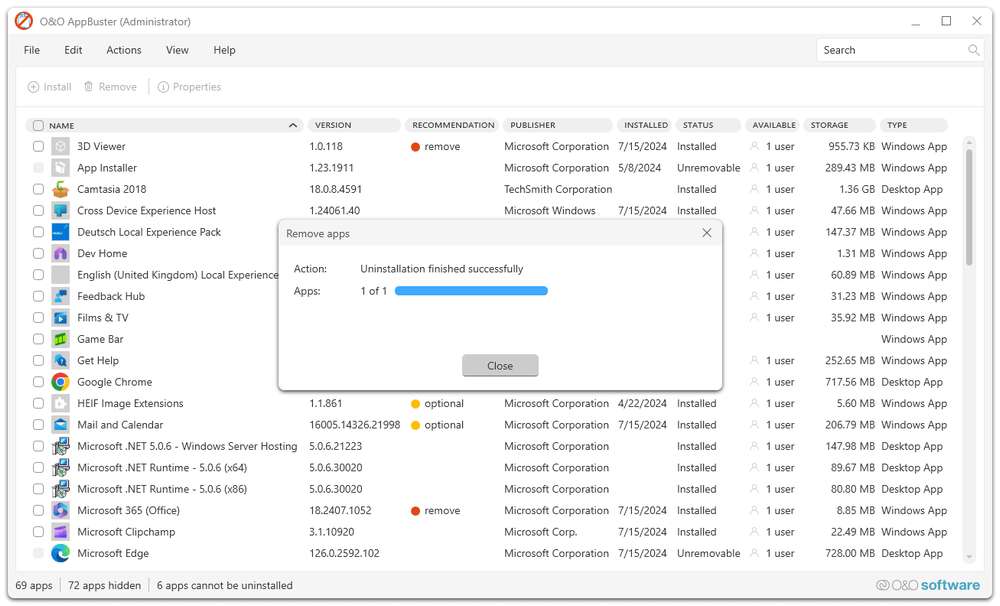
Task: Click the O&O AppBuster title bar logo
Action: 24,21
